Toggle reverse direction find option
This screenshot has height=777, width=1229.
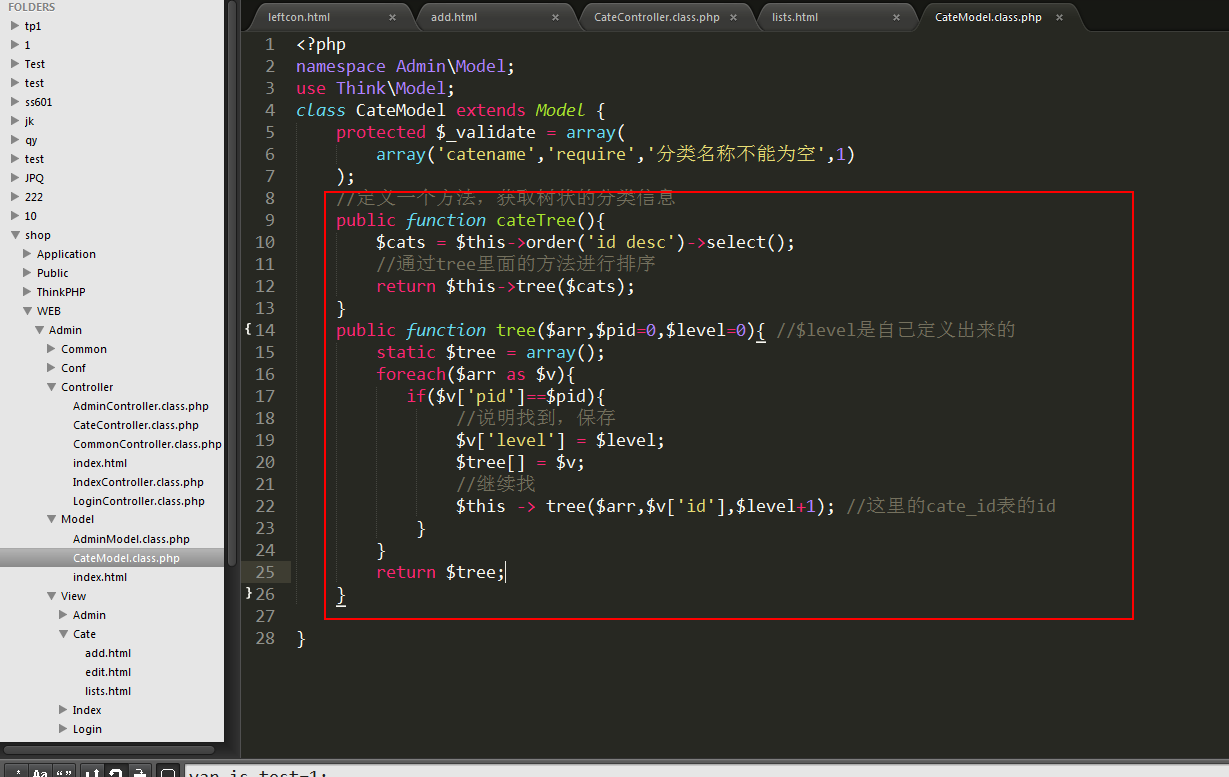click(x=92, y=771)
